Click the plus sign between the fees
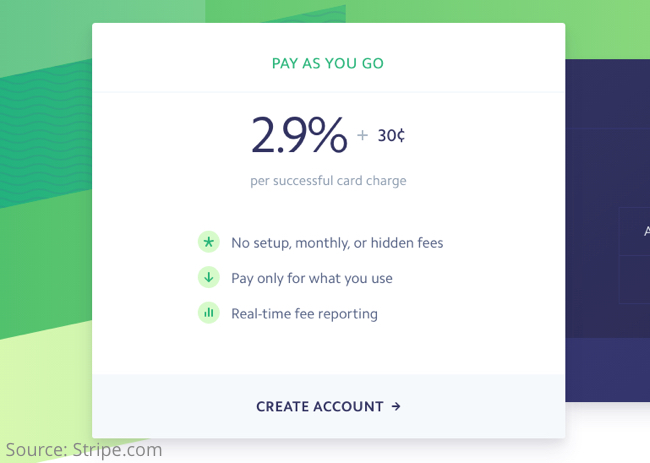The image size is (650, 463). point(362,136)
